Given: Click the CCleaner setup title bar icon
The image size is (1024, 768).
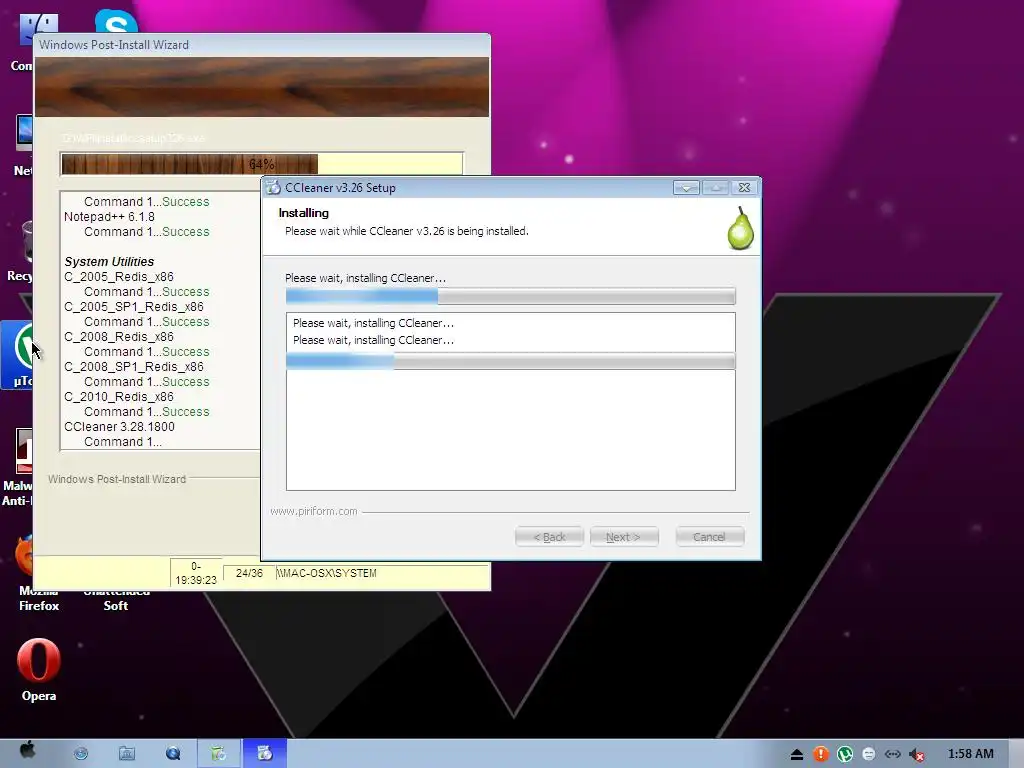Looking at the screenshot, I should (x=273, y=187).
